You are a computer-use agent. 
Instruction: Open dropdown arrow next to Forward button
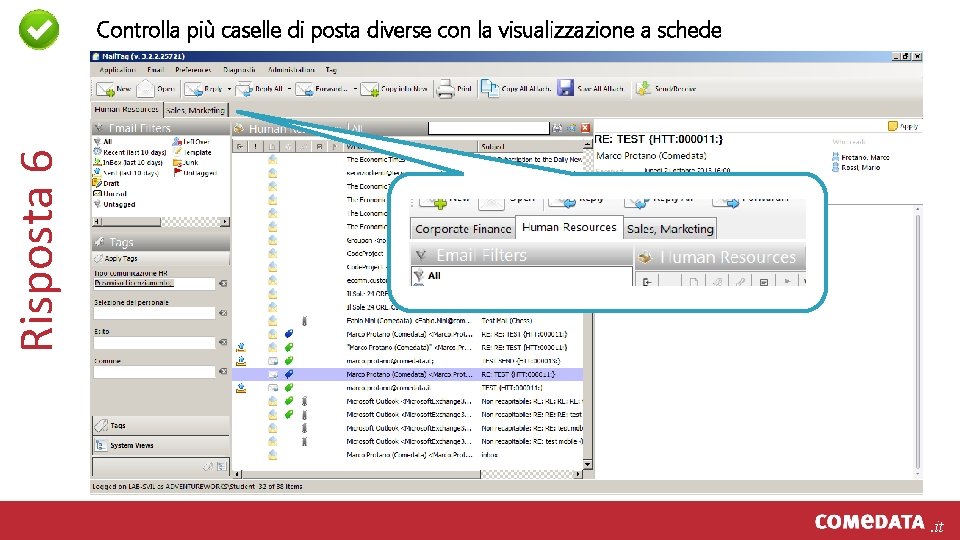coord(355,89)
